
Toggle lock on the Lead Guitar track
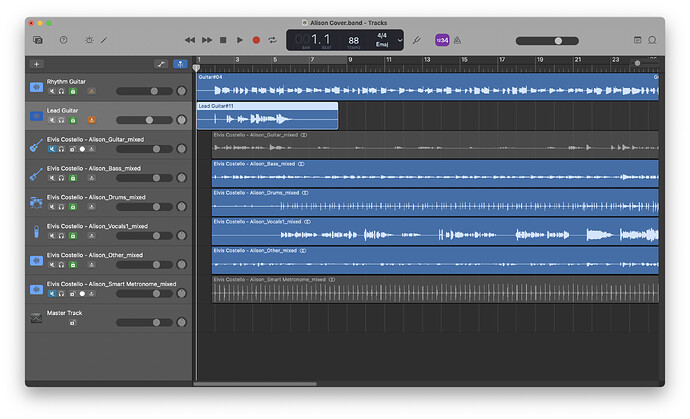tap(73, 120)
